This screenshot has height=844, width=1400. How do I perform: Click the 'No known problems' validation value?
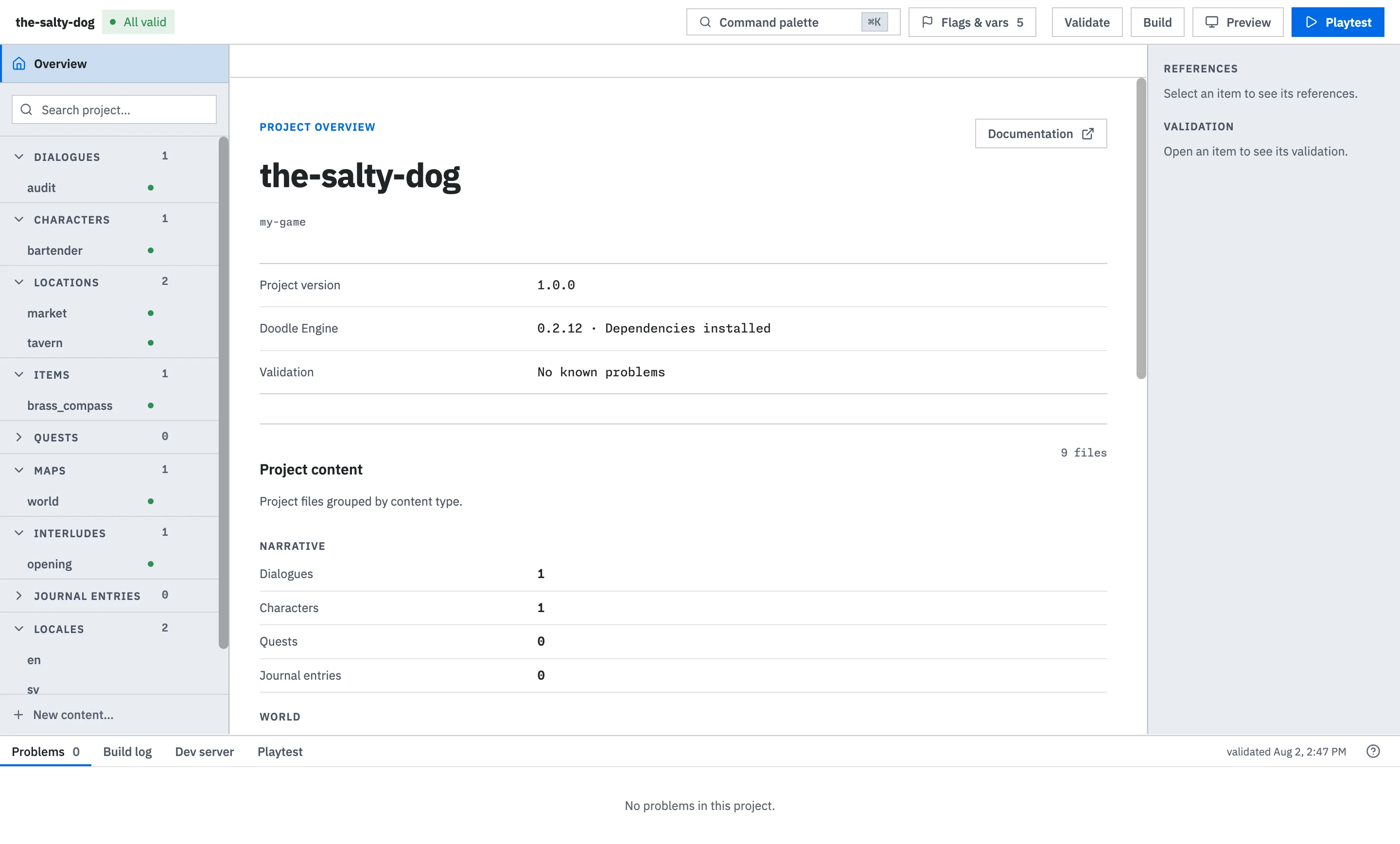(x=601, y=372)
